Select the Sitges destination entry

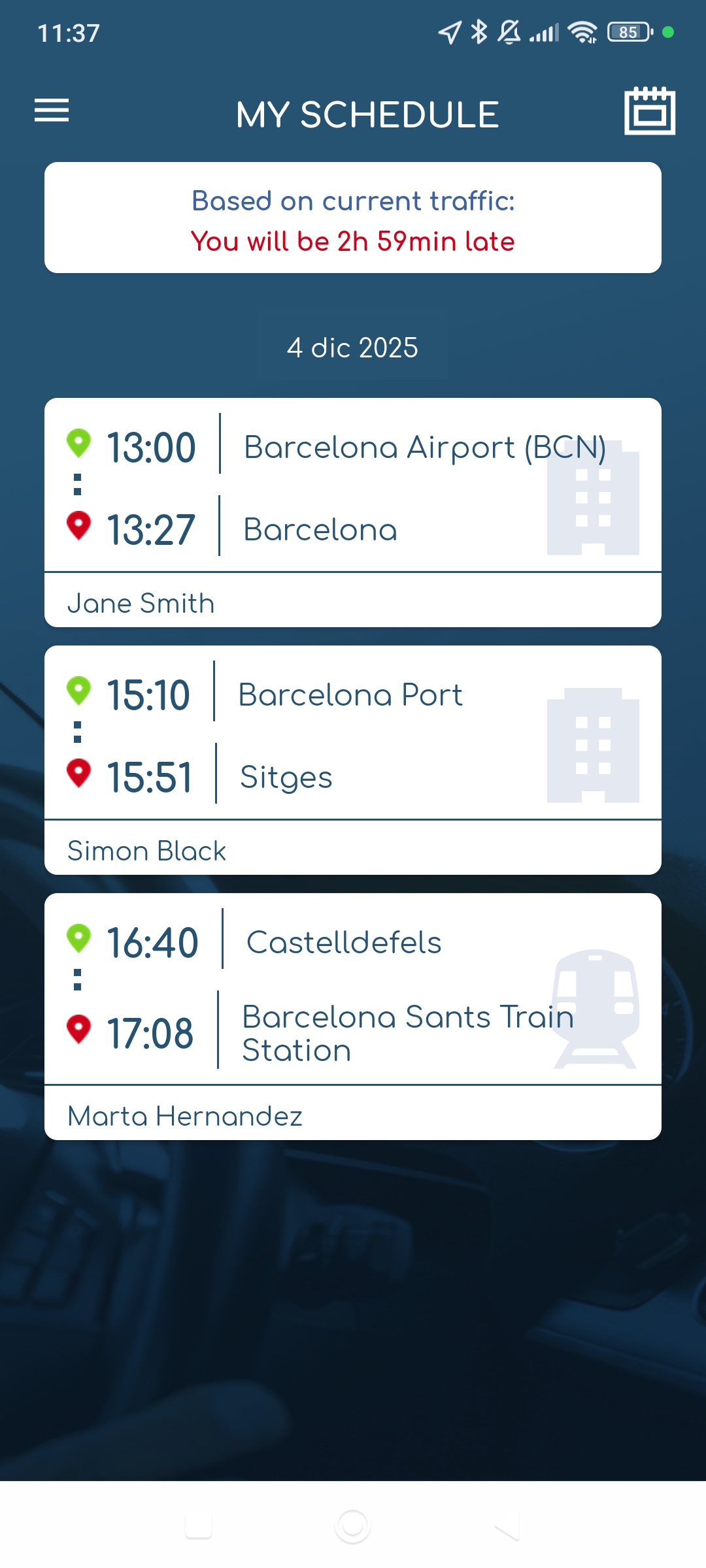pos(286,777)
